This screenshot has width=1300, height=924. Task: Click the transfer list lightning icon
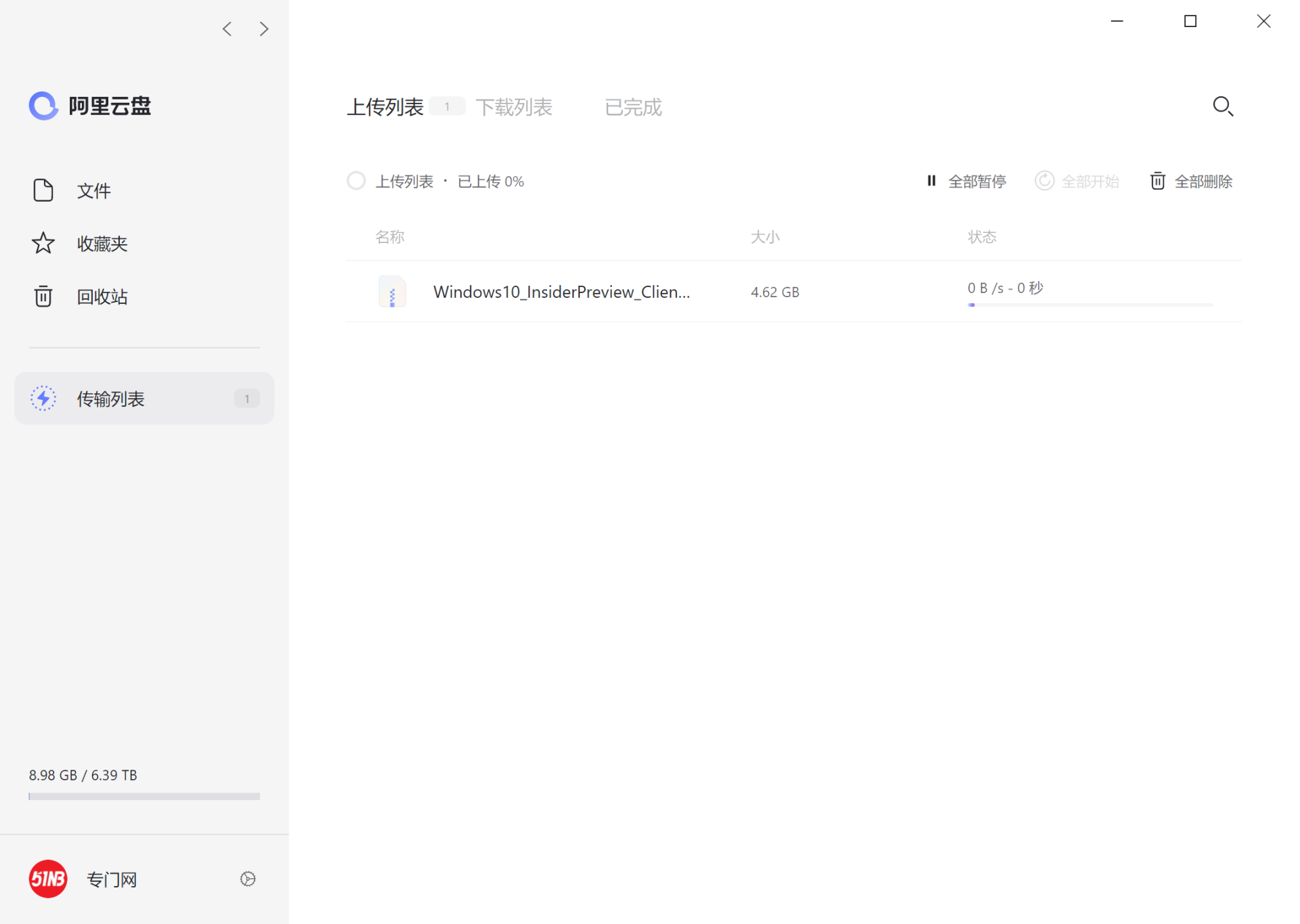point(43,398)
